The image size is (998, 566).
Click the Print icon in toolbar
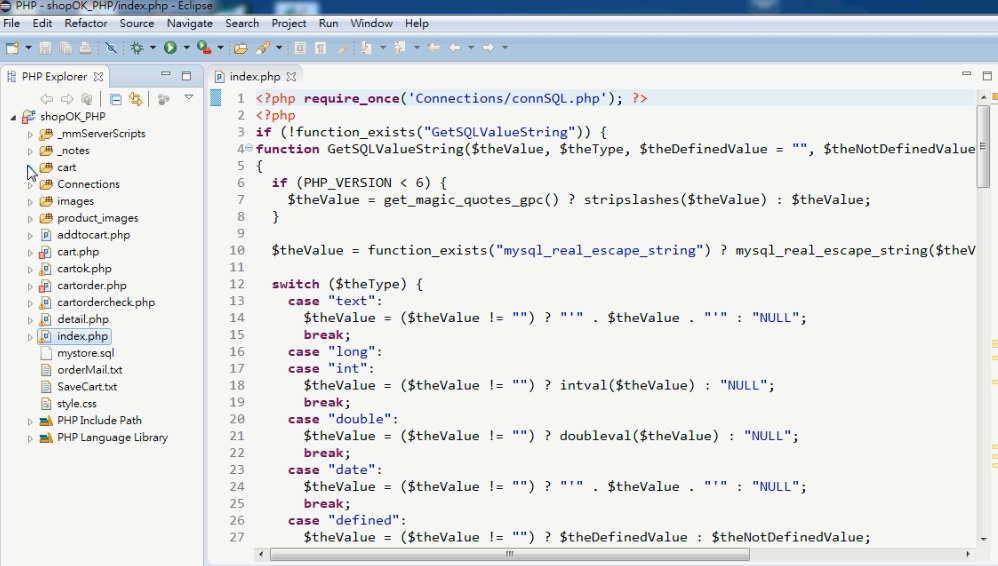click(85, 48)
